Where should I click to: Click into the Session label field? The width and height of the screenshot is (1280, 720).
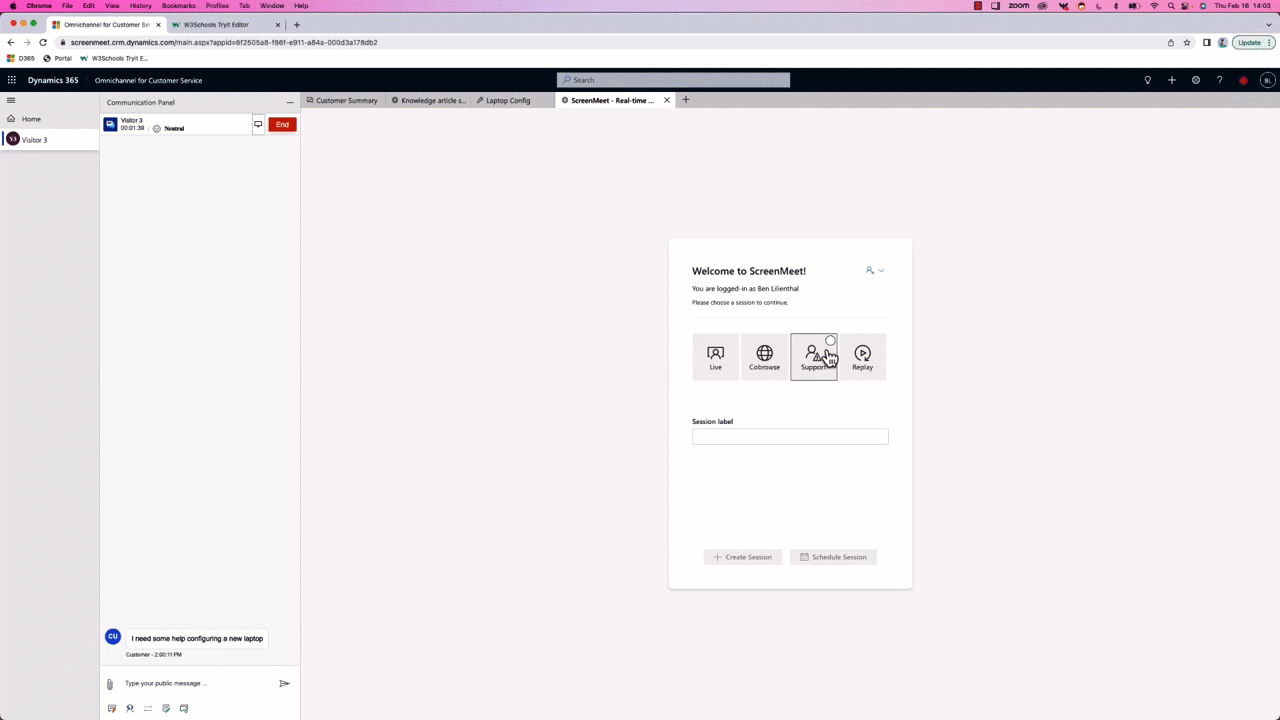point(790,436)
